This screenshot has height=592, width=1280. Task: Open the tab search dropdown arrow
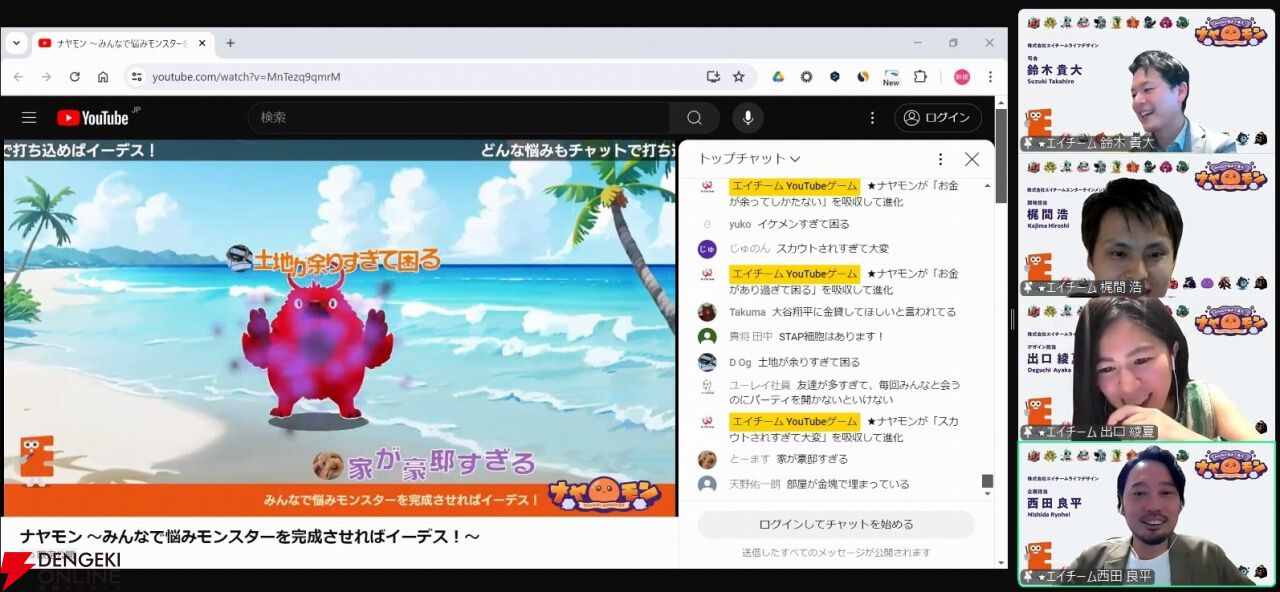(x=16, y=43)
